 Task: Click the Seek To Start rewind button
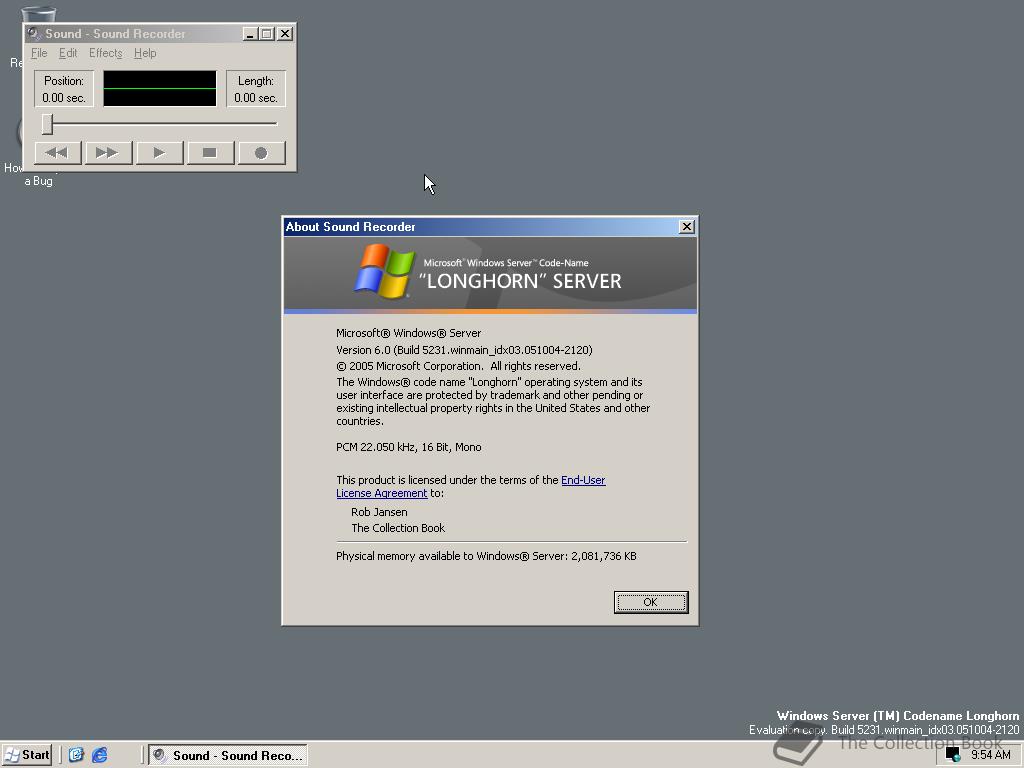click(x=57, y=153)
